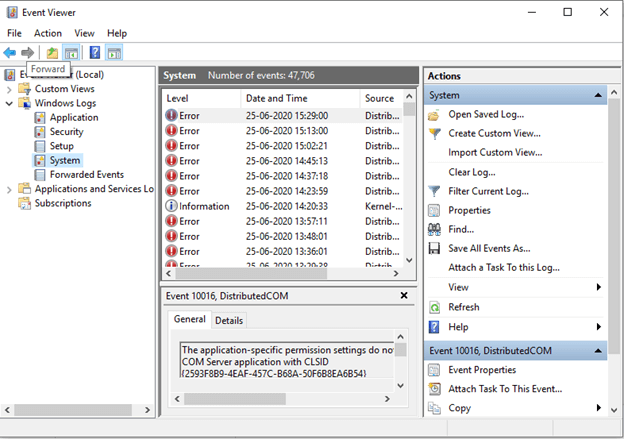Click the Event Properties icon

[x=434, y=370]
